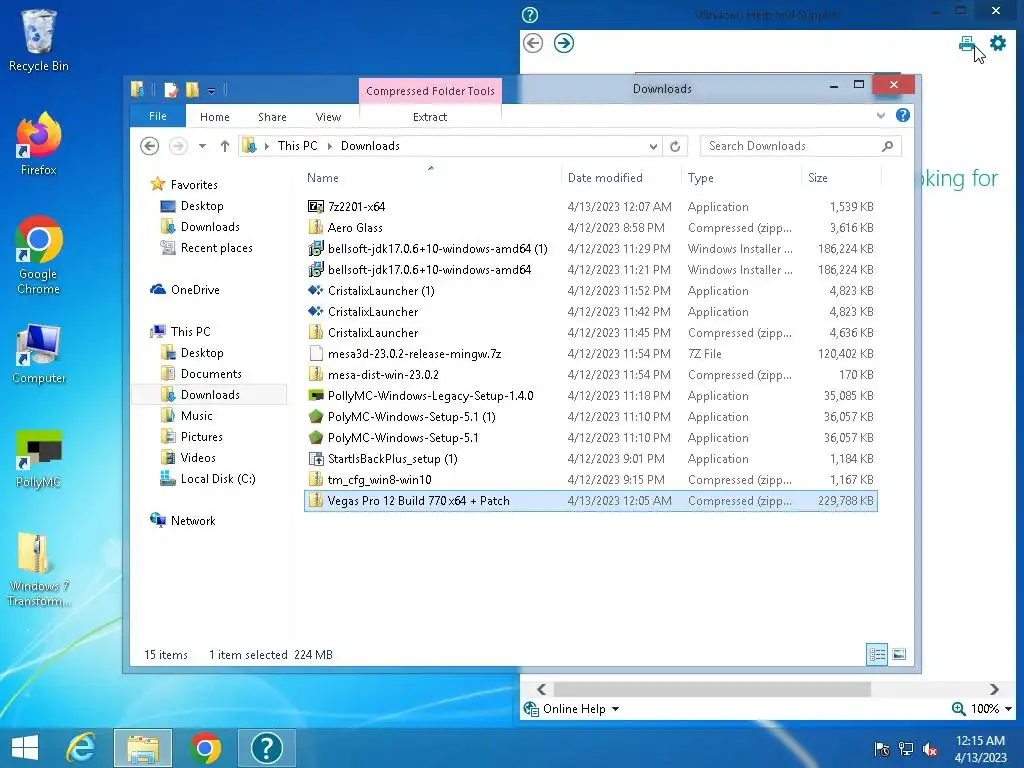
Task: Select mesa3d-23.0.2-release-mingw.7z file
Action: [x=590, y=353]
